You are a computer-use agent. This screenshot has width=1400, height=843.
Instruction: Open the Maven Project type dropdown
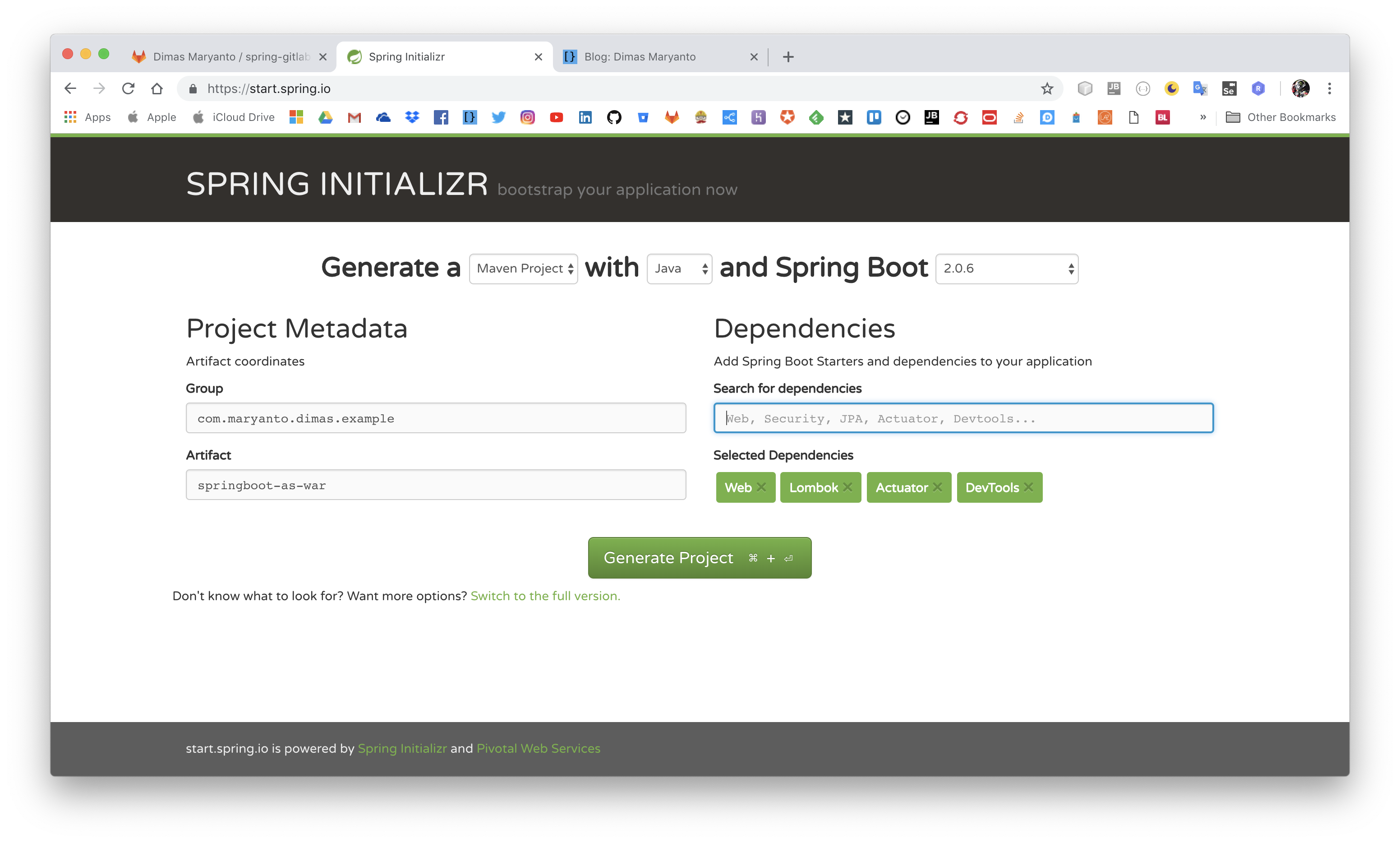pyautogui.click(x=524, y=269)
